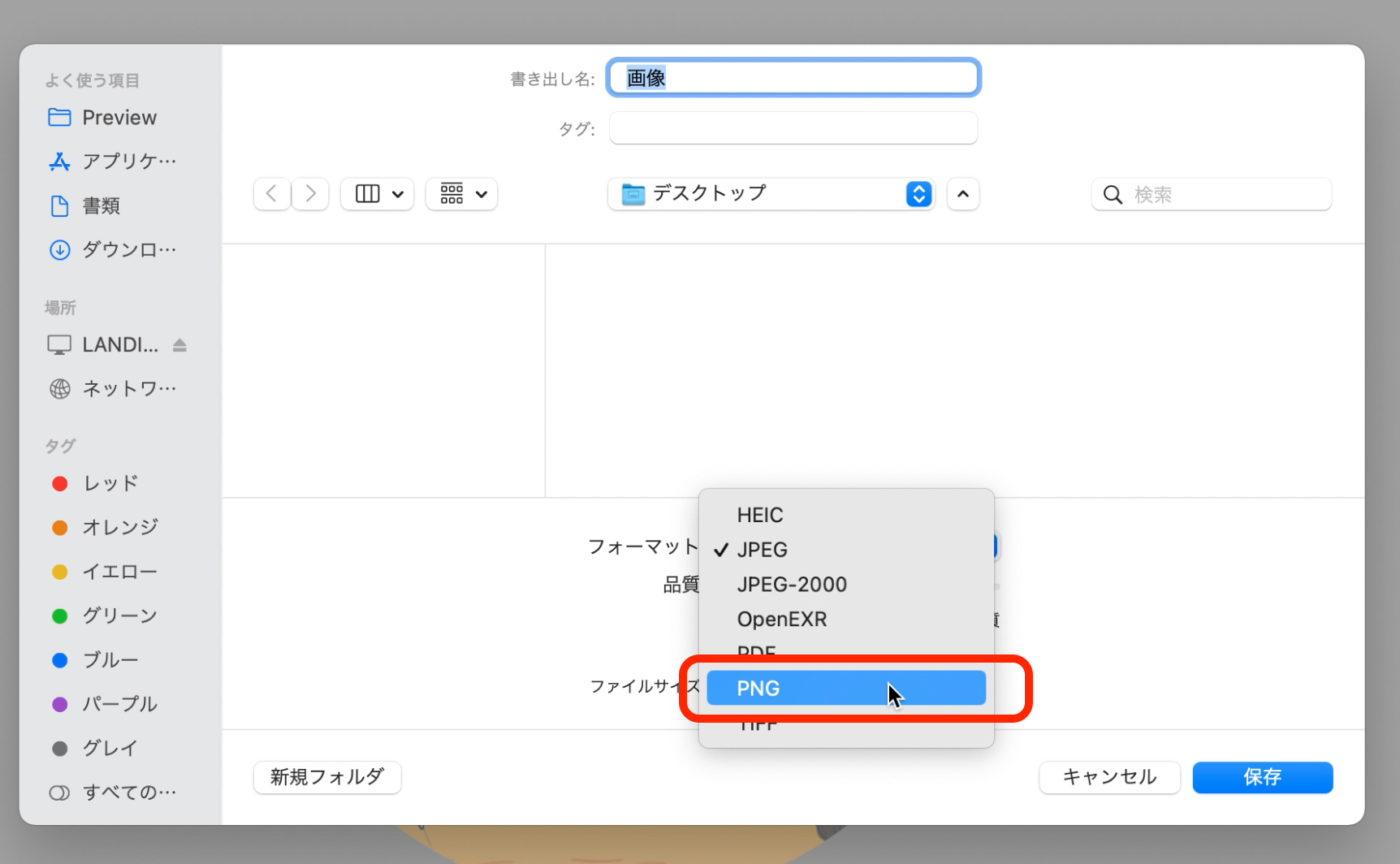Image resolution: width=1400 pixels, height=864 pixels.
Task: Go to the Documents (書類) folder
Action: point(84,205)
